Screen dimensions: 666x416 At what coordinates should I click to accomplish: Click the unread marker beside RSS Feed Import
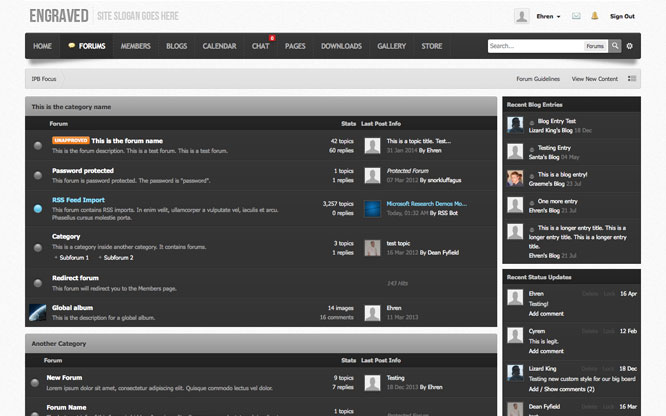(x=37, y=205)
